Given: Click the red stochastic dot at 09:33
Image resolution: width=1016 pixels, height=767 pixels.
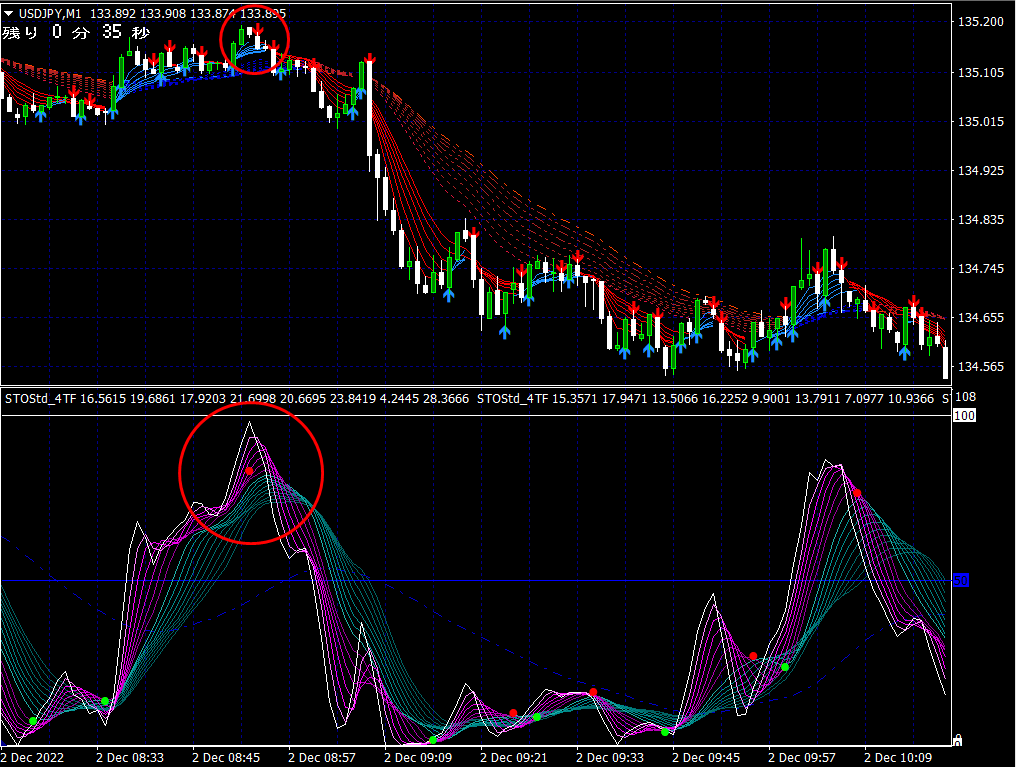Looking at the screenshot, I should click(x=593, y=693).
